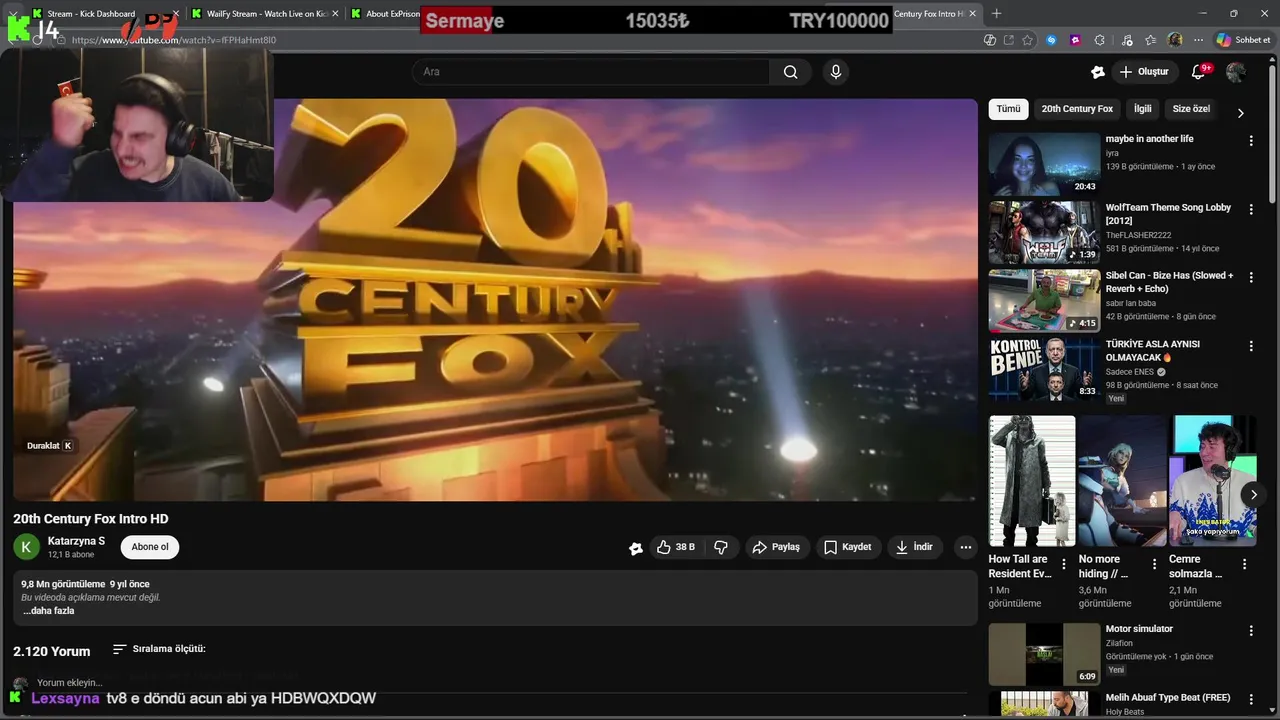Viewport: 1280px width, 720px height.
Task: Open maybe in another life thumbnail
Action: [x=1044, y=164]
